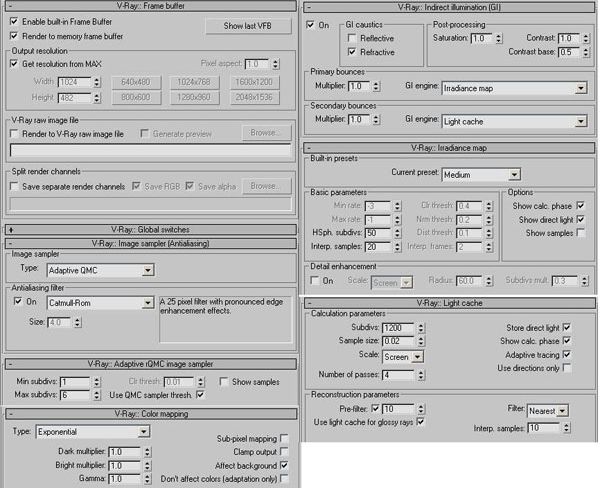The image size is (600, 488).
Task: Click the HSph. subdivs value field
Action: (378, 233)
